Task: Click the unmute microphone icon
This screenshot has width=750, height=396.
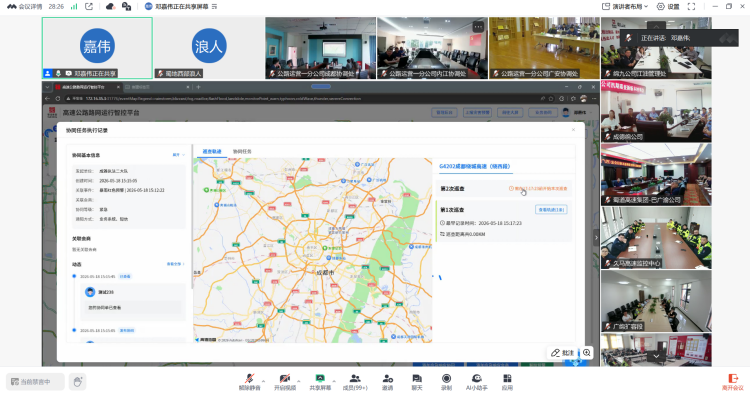Action: click(249, 378)
